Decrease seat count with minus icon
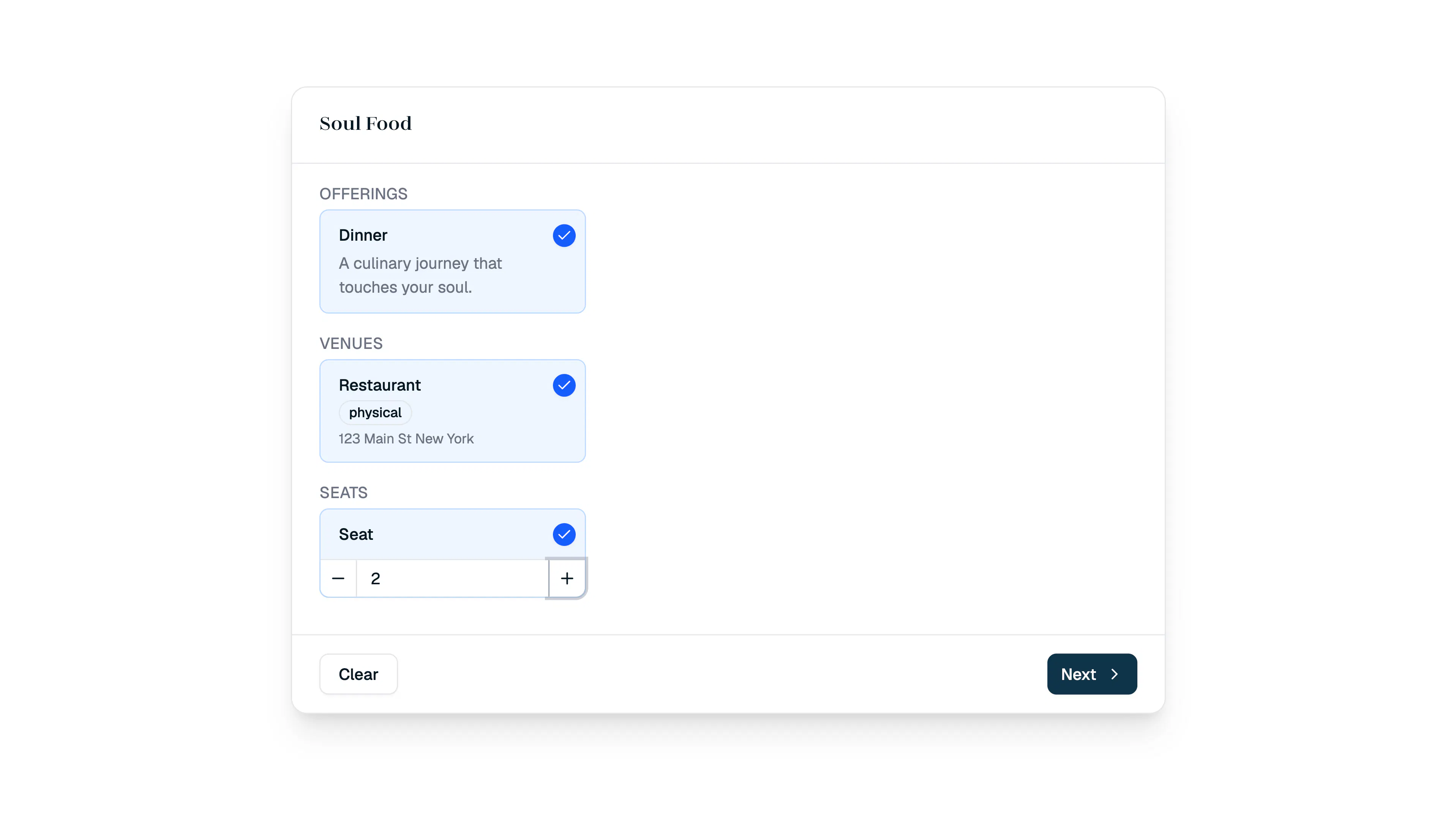The image size is (1456, 817). click(x=338, y=578)
